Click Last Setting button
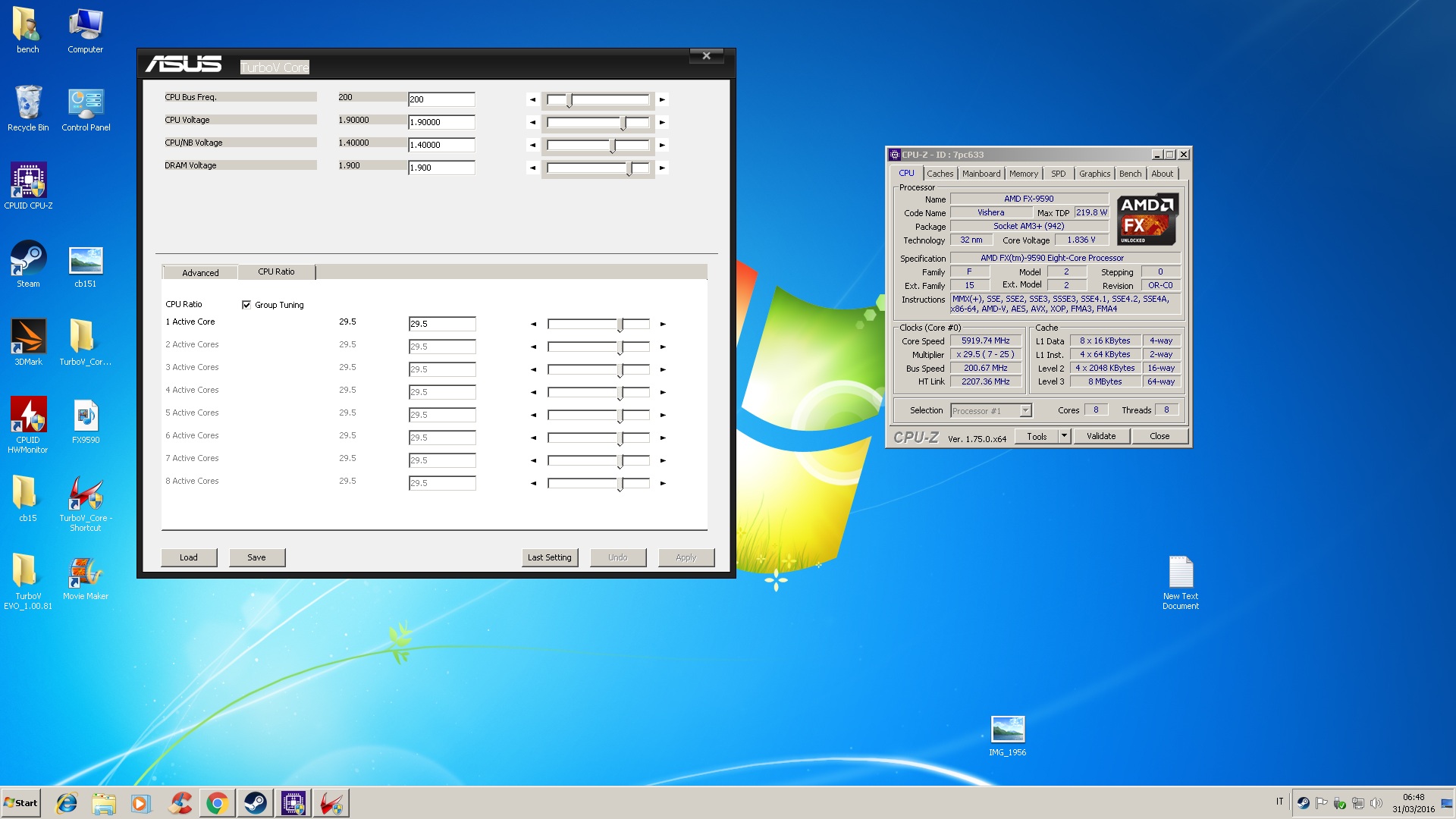 [x=550, y=557]
